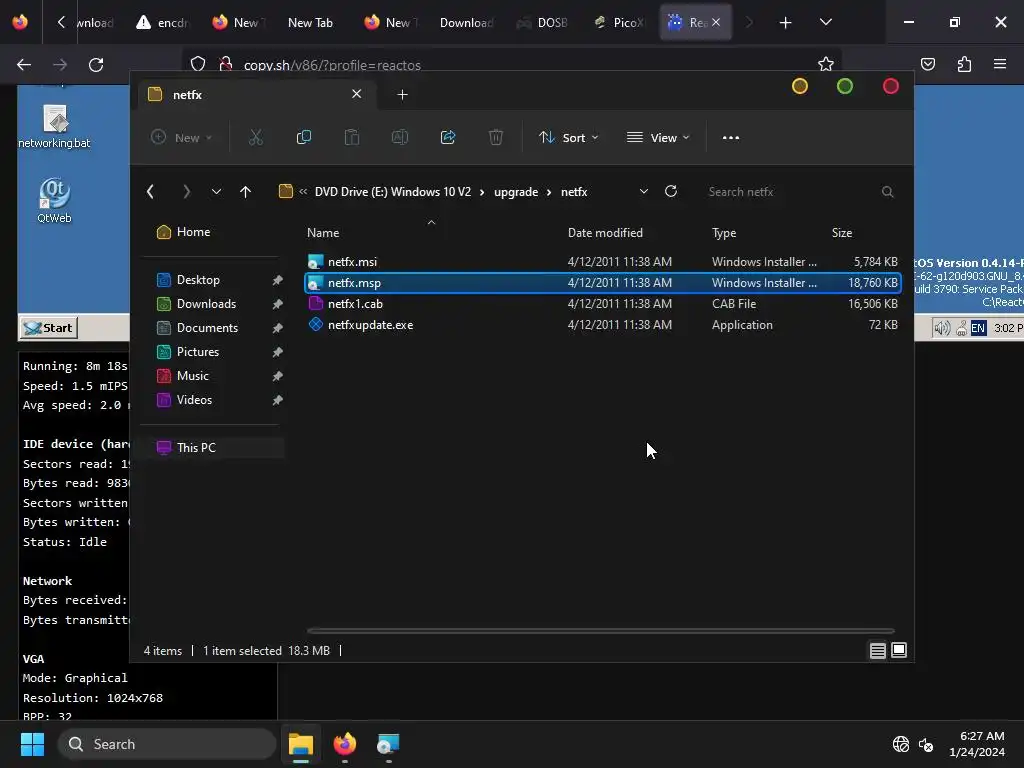1024x768 pixels.
Task: Open the View dropdown menu
Action: coord(658,138)
